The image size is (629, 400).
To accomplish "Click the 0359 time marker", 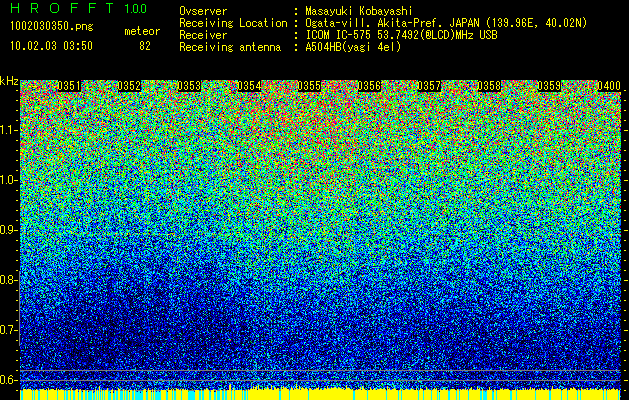I will click(549, 86).
